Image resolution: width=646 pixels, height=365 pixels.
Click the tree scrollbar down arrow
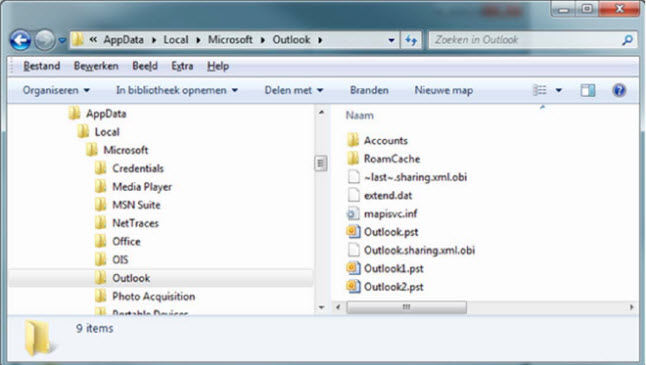[x=322, y=307]
